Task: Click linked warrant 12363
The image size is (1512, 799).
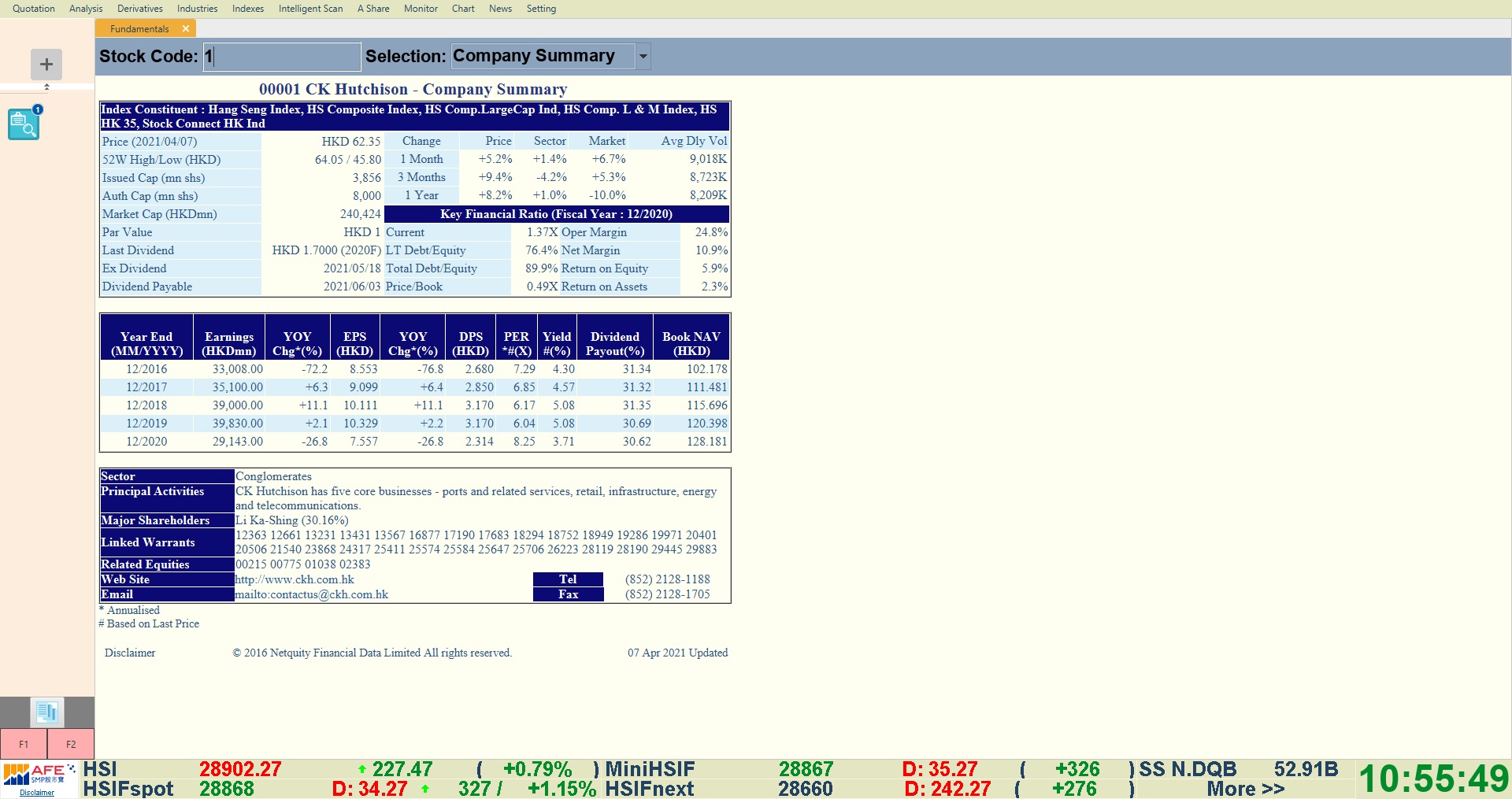Action: pyautogui.click(x=251, y=535)
